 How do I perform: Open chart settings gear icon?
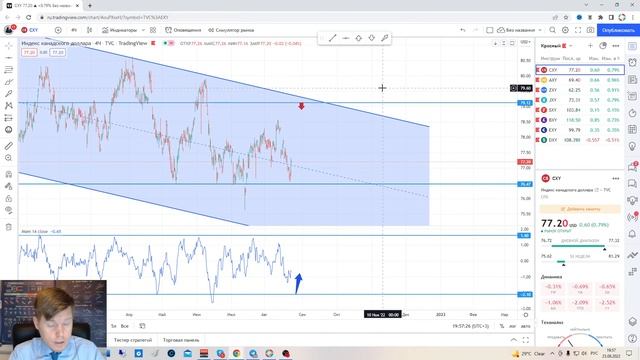click(x=565, y=30)
